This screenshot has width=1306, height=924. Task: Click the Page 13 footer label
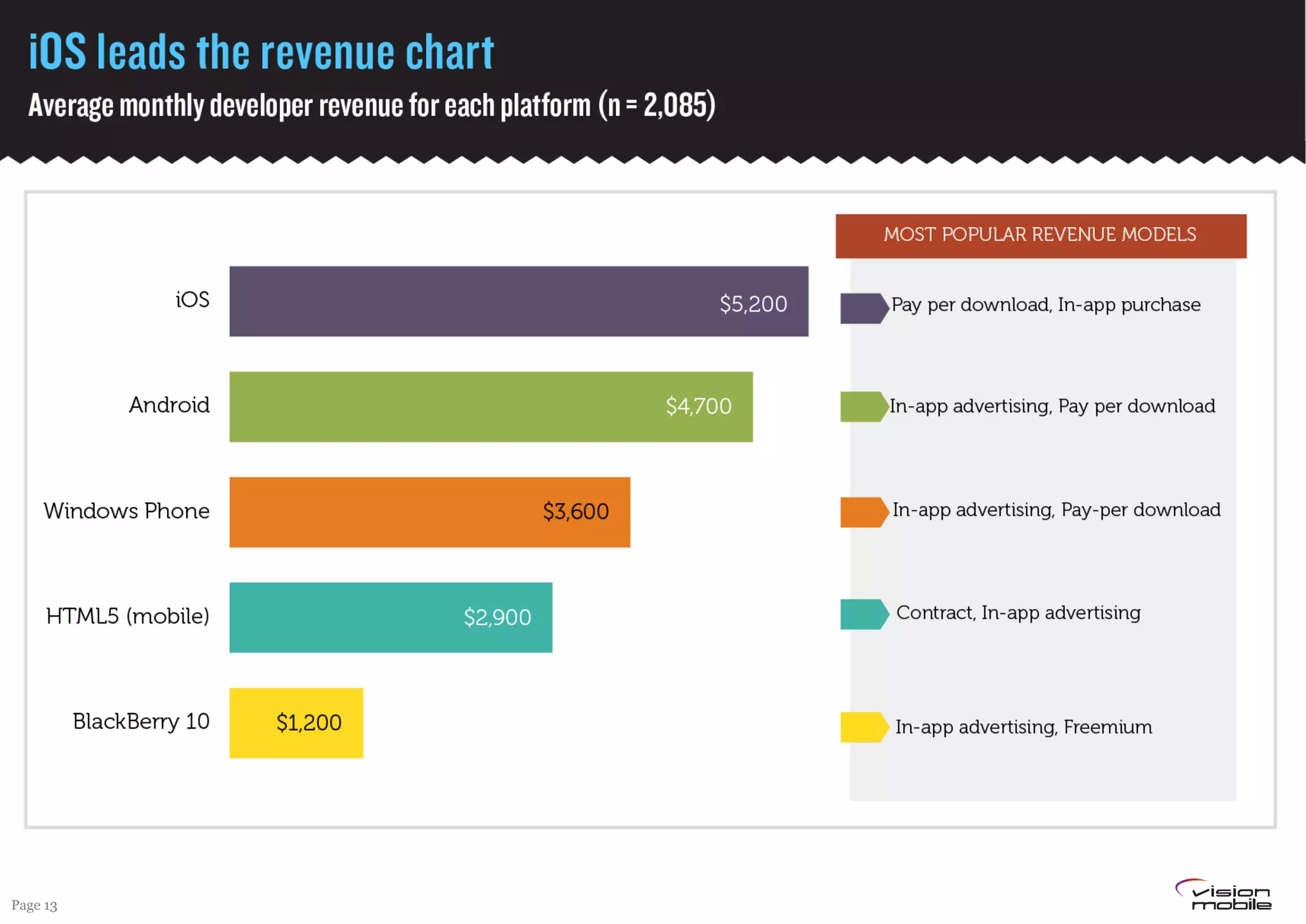pyautogui.click(x=34, y=906)
